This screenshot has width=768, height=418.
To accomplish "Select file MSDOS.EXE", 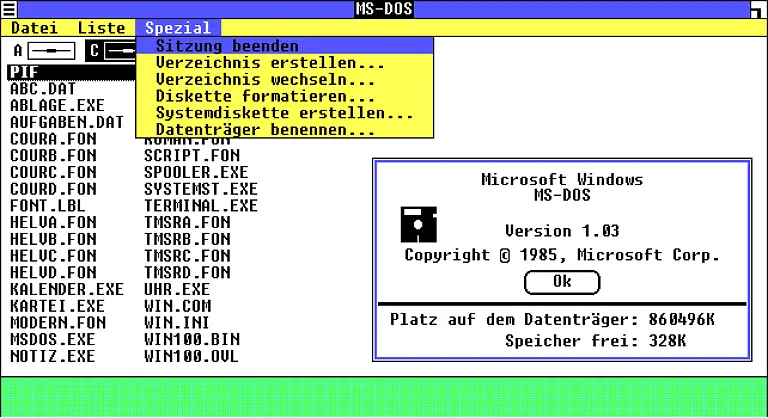I will 53,340.
